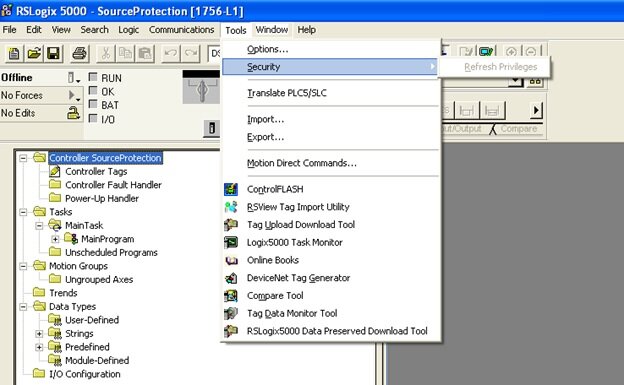The image size is (624, 385).
Task: Select Trends folder in tree
Action: point(63,293)
